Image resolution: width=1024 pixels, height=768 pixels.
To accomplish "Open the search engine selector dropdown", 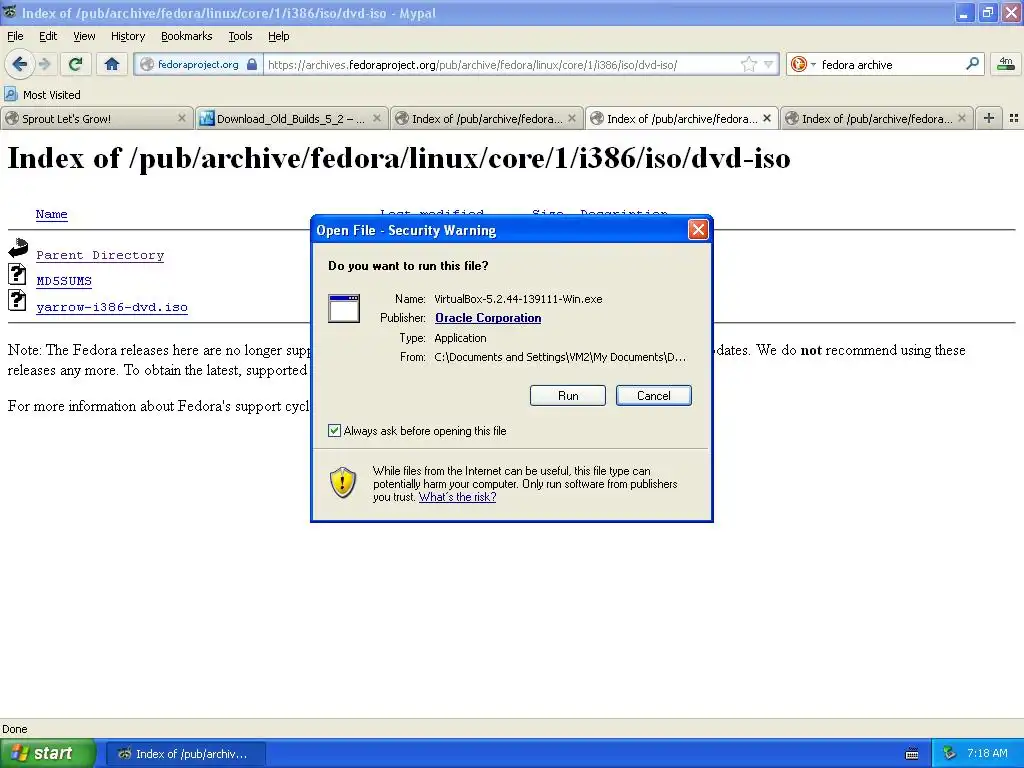I will tap(803, 64).
